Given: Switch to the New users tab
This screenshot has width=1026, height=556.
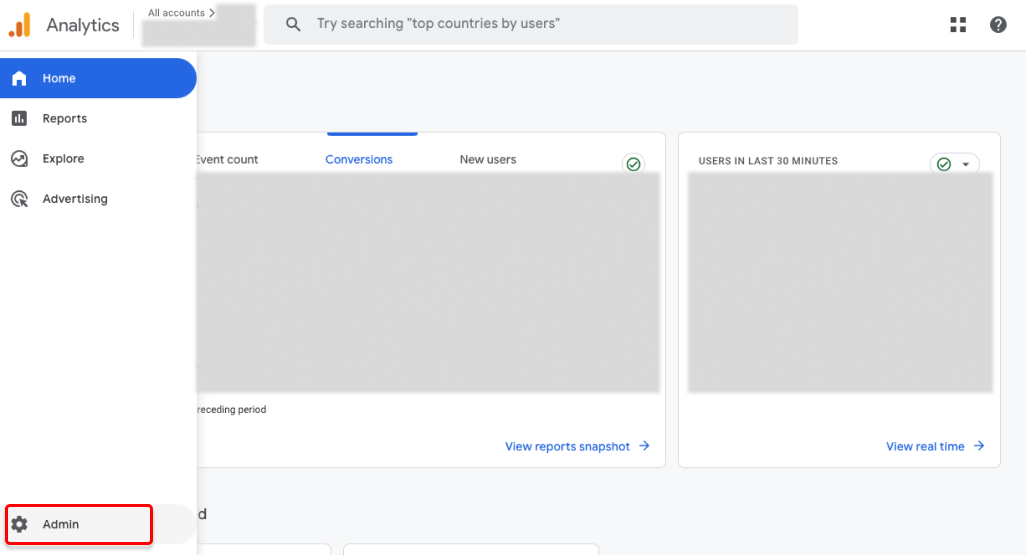Looking at the screenshot, I should 488,159.
